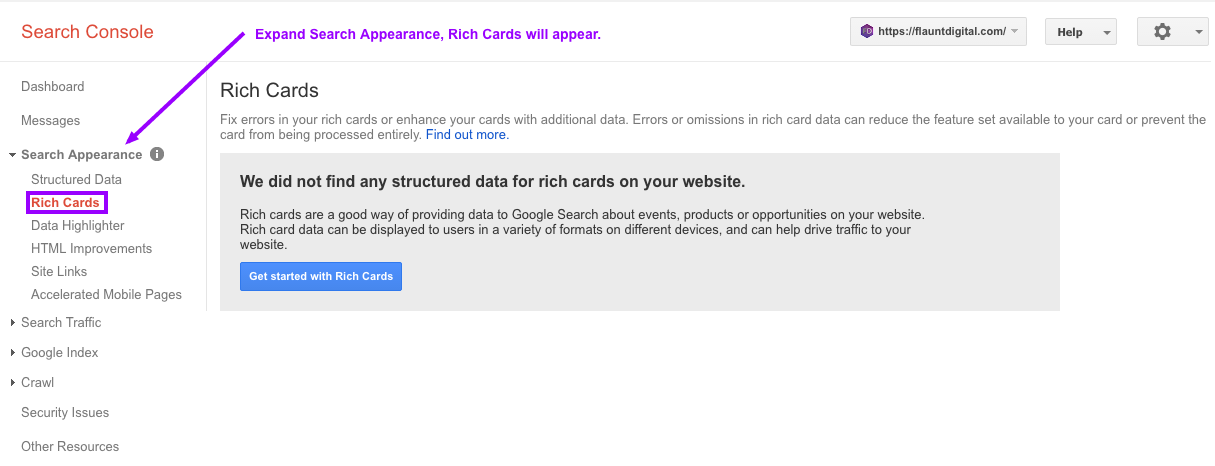Click Get started with Rich Cards
Image resolution: width=1215 pixels, height=466 pixels.
[321, 276]
